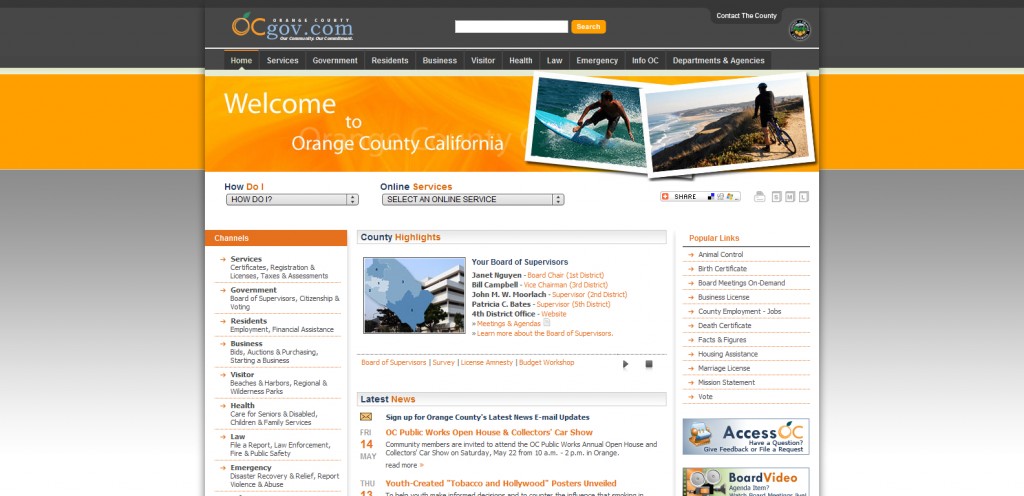
Task: Open the BoardVideo banner
Action: coord(746,482)
